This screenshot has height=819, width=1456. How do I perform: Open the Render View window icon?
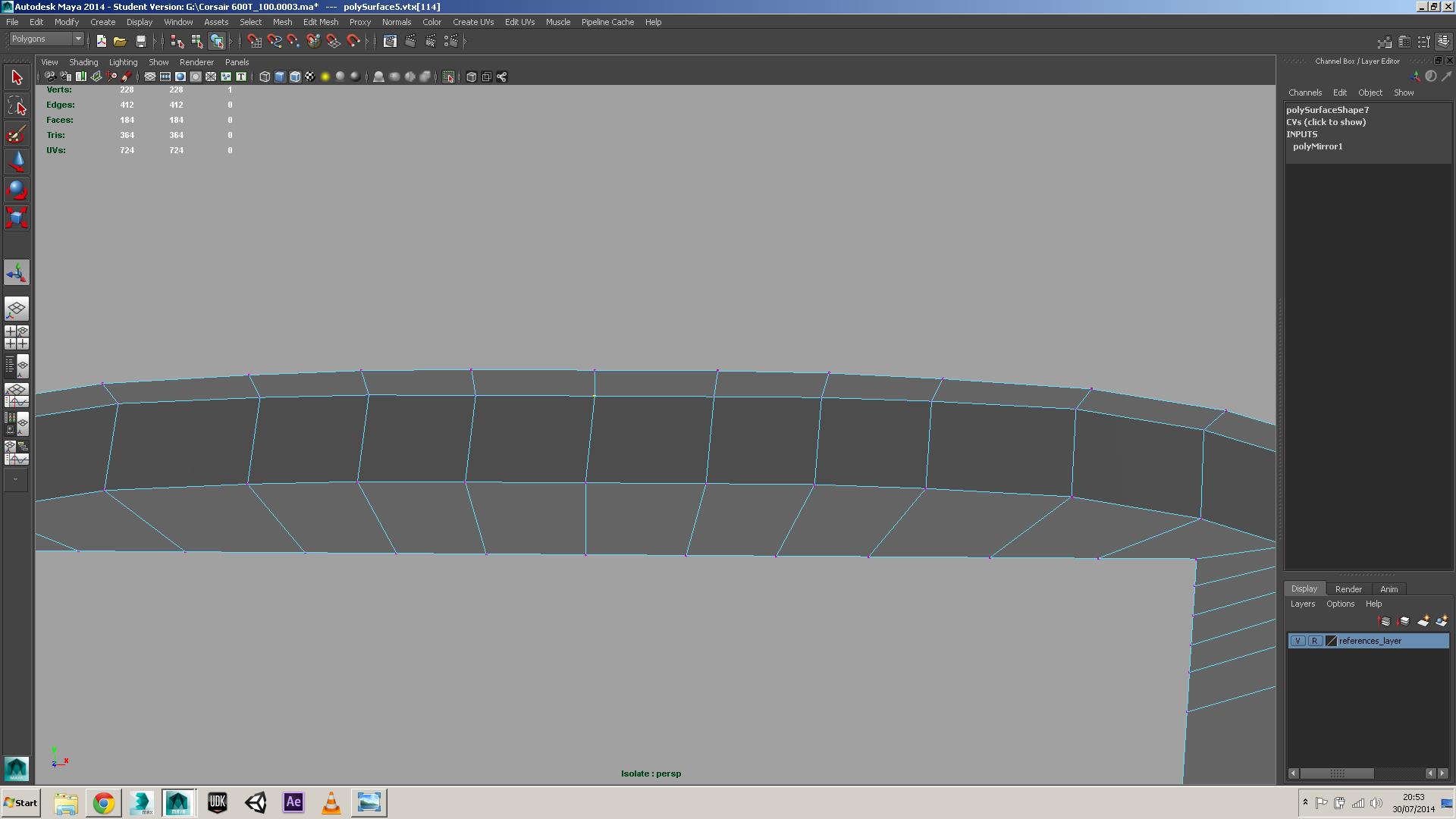point(390,41)
